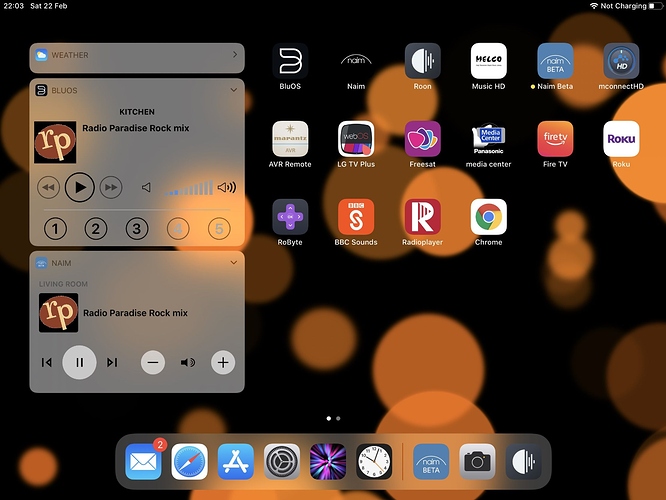Tap the Wi-Fi status icon

pyautogui.click(x=594, y=6)
